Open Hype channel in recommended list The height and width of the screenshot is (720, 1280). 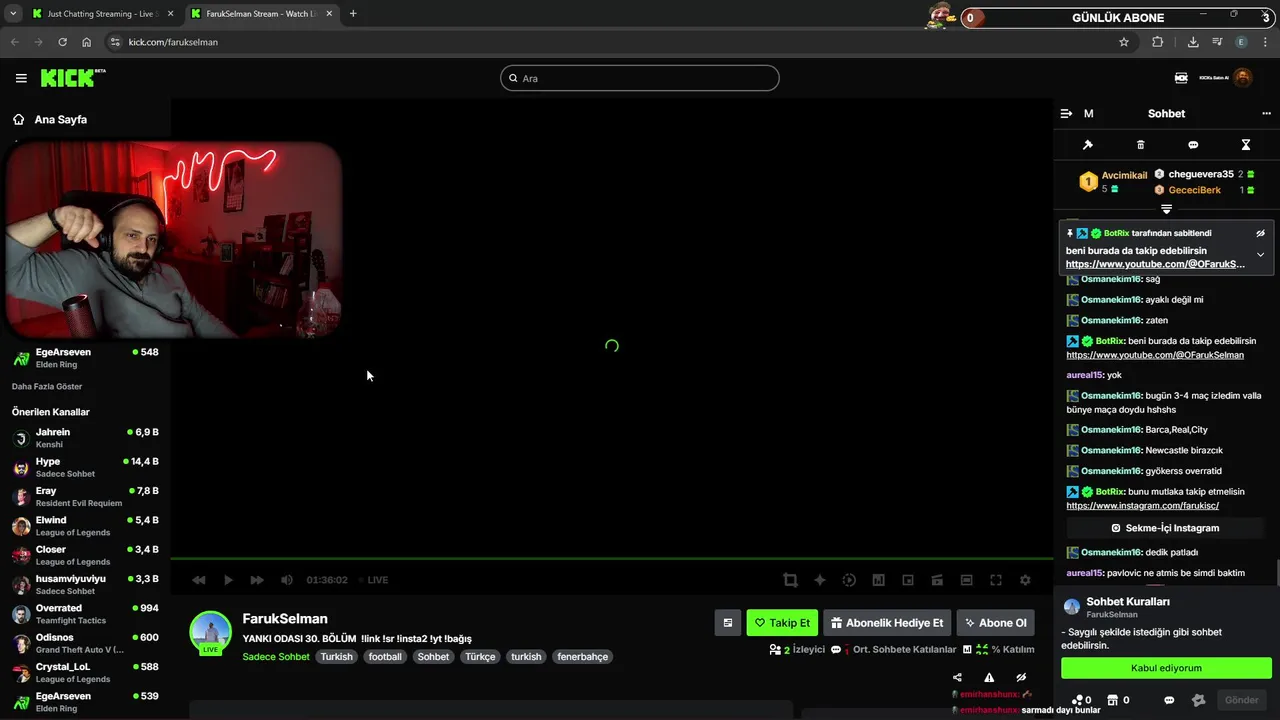[85, 467]
